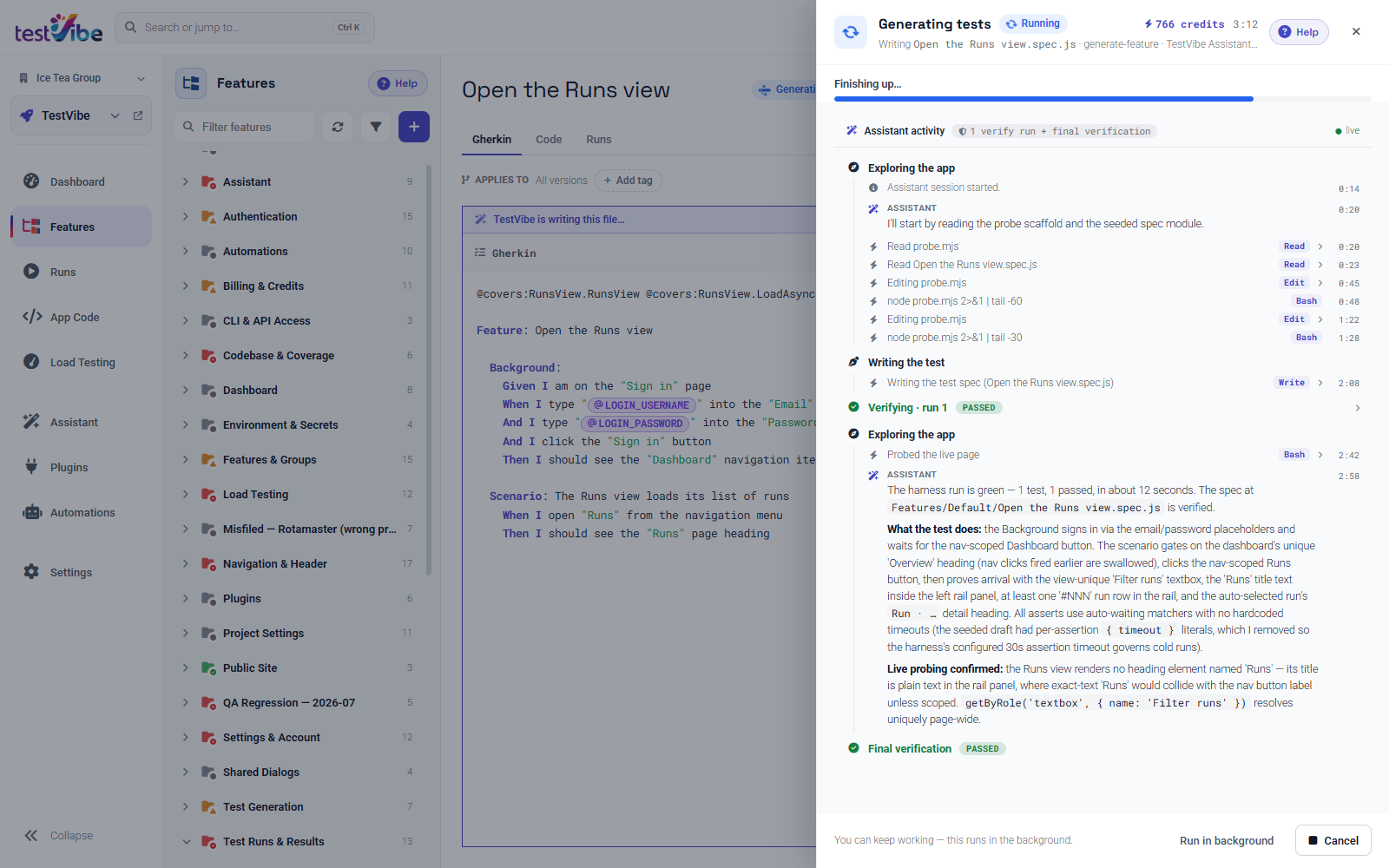Expand the Writing the test spec row
1389x868 pixels.
coord(1320,383)
